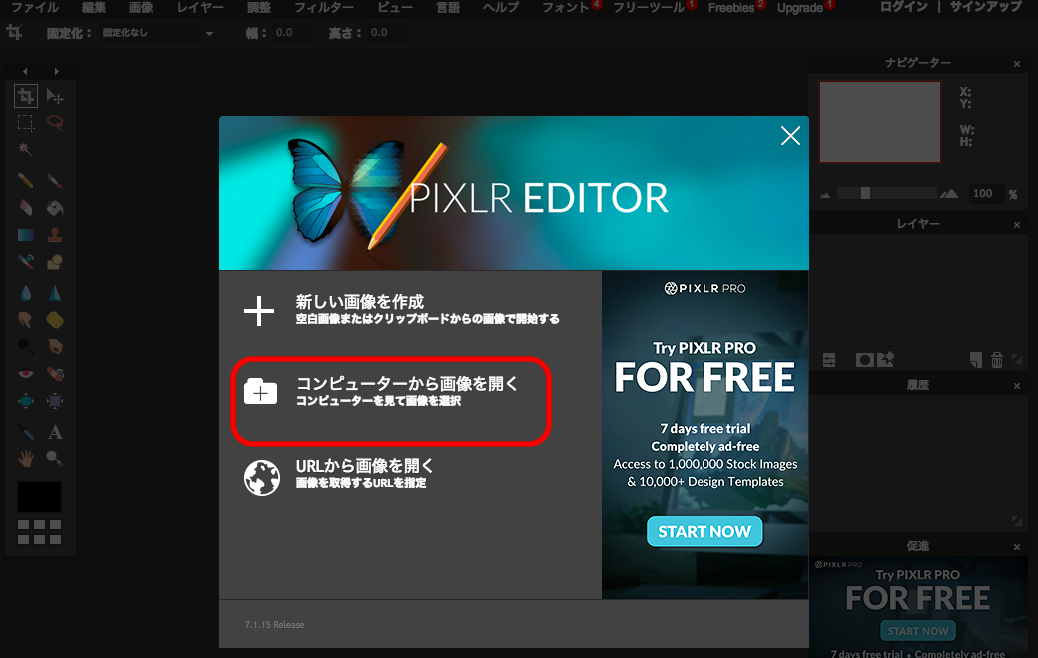Open the レイヤー menu
Image resolution: width=1038 pixels, height=658 pixels.
point(200,8)
